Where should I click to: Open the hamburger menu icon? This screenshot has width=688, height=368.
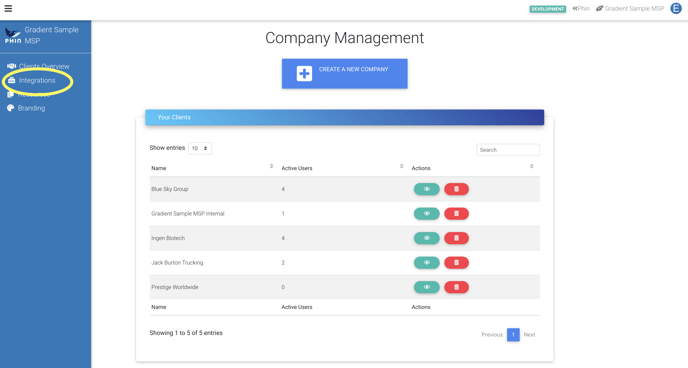8,8
